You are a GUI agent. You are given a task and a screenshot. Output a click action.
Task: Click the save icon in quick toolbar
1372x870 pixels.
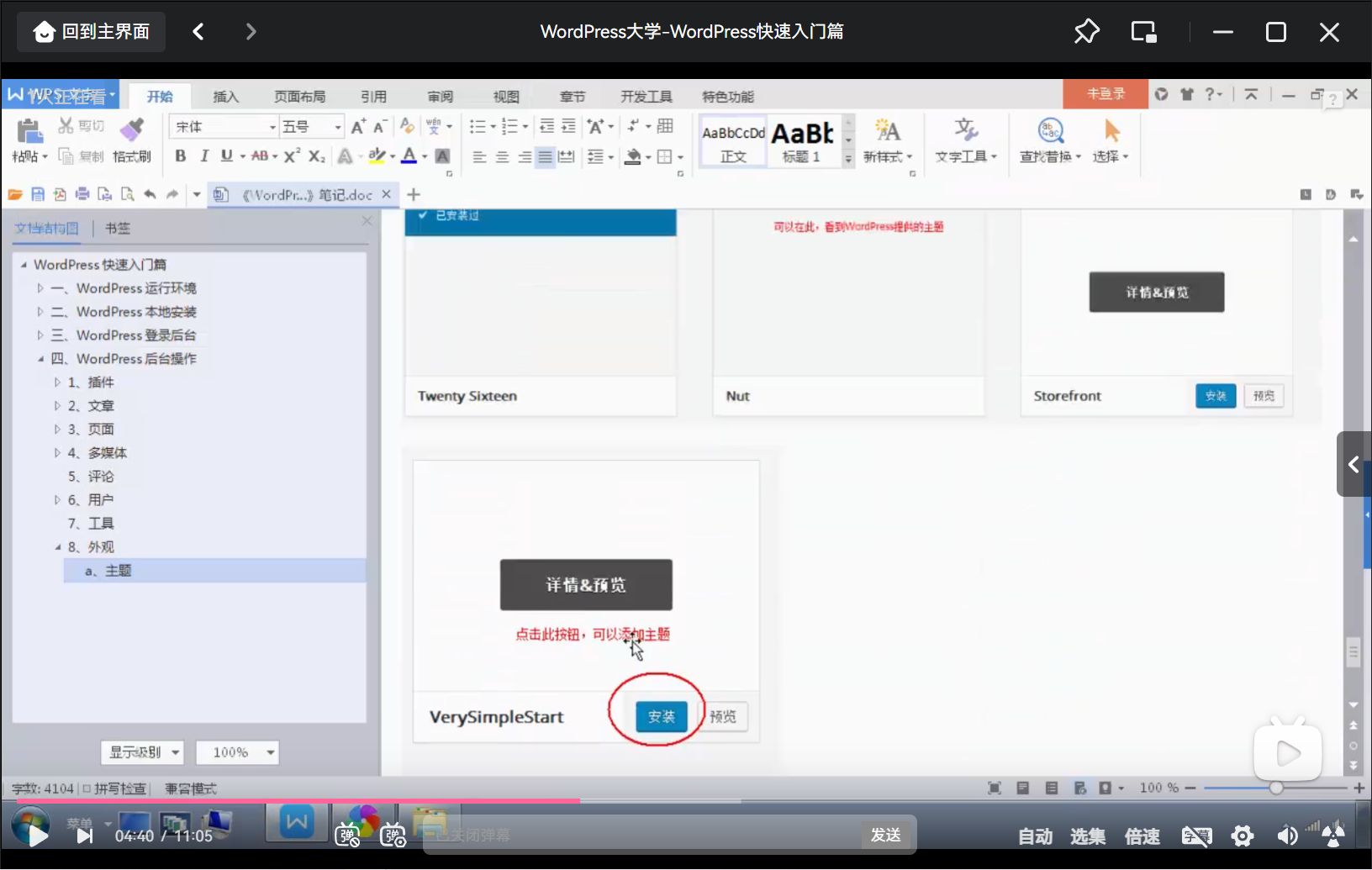point(38,194)
